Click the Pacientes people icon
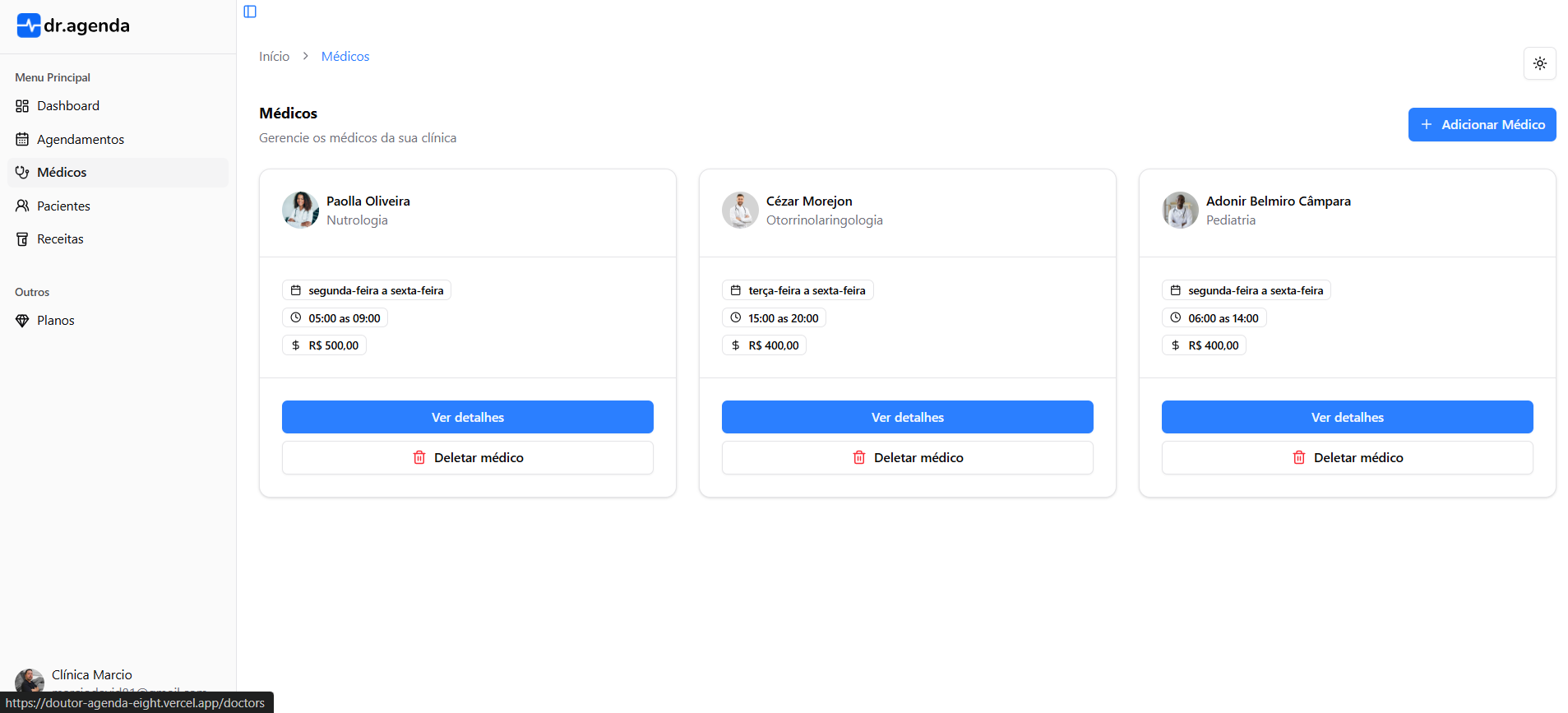Image resolution: width=1568 pixels, height=713 pixels. pyautogui.click(x=22, y=206)
